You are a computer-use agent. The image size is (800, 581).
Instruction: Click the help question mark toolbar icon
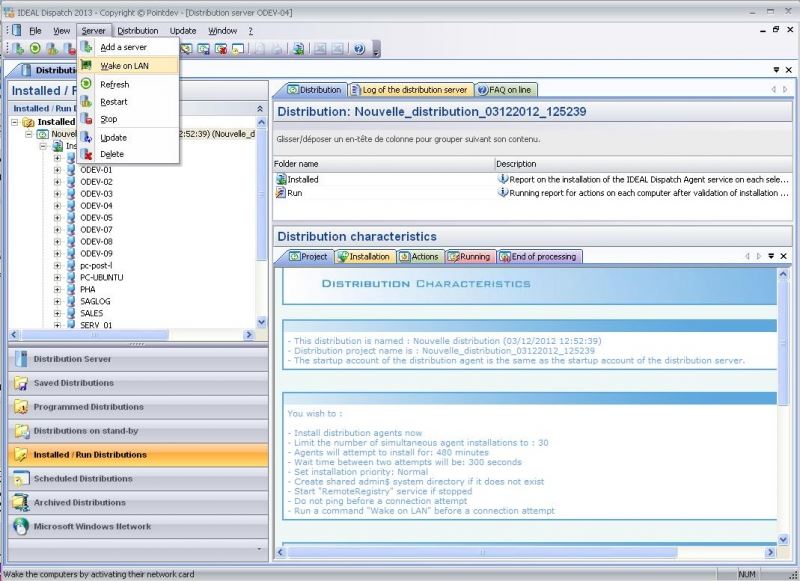(x=359, y=48)
